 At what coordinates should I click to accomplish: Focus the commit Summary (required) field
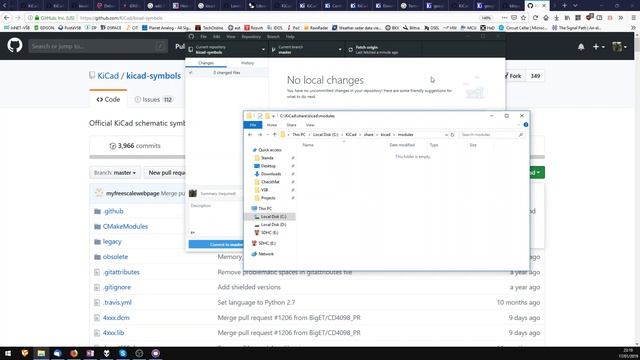pos(220,193)
